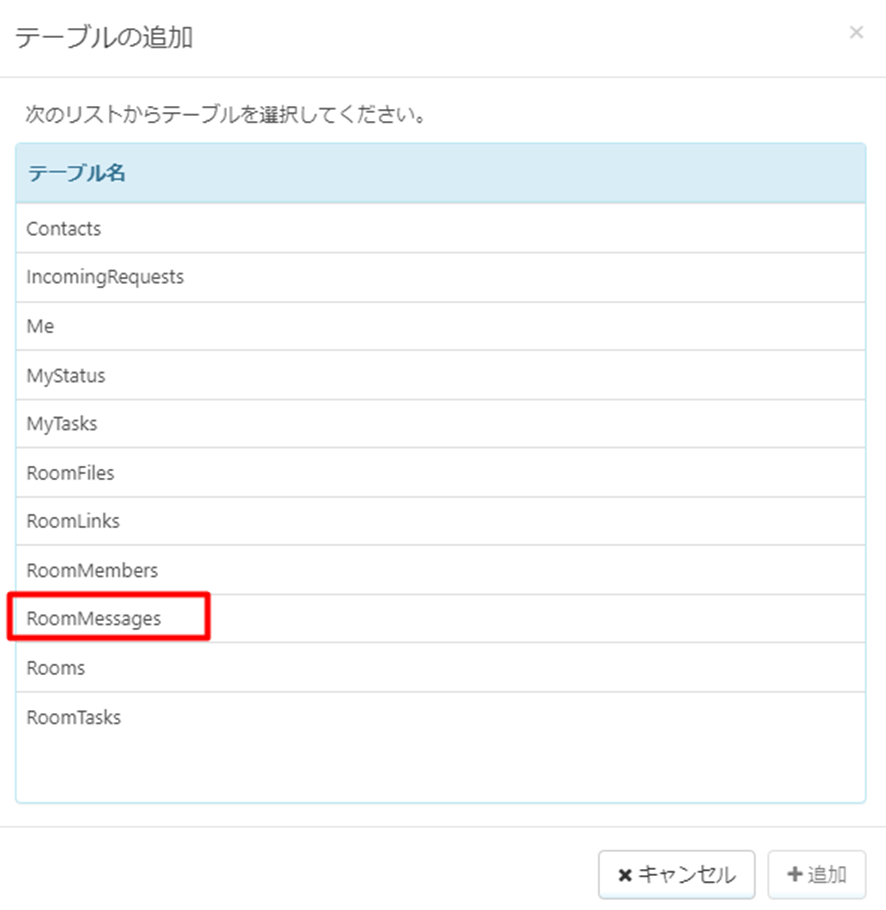Select the highlighted RoomMessages table
This screenshot has width=886, height=910.
tap(94, 619)
